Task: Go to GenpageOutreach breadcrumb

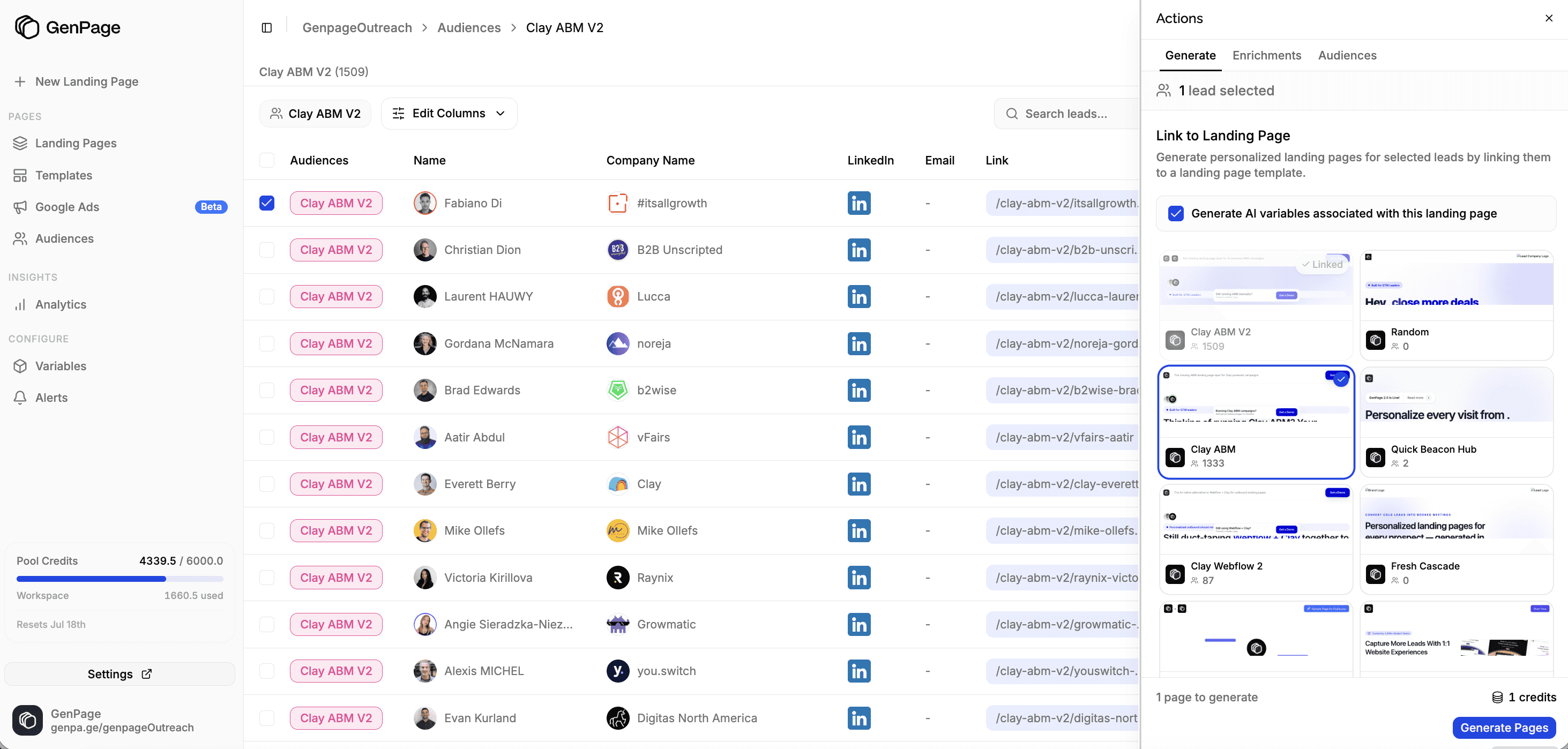Action: (x=357, y=27)
